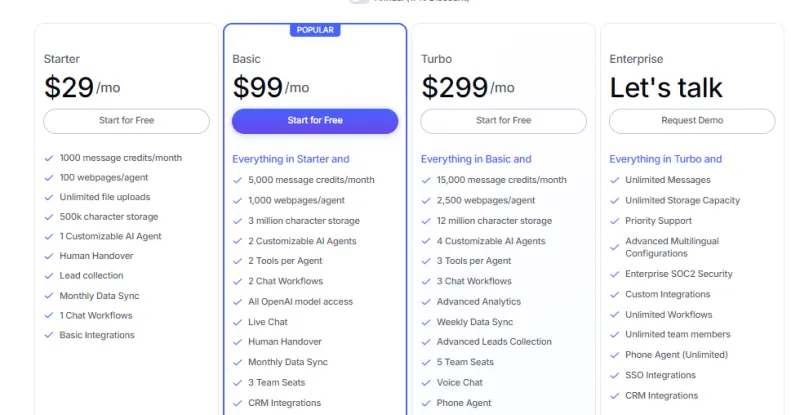Click checkmark next to Live Chat
Viewport: 800px width, 415px height.
[237, 322]
